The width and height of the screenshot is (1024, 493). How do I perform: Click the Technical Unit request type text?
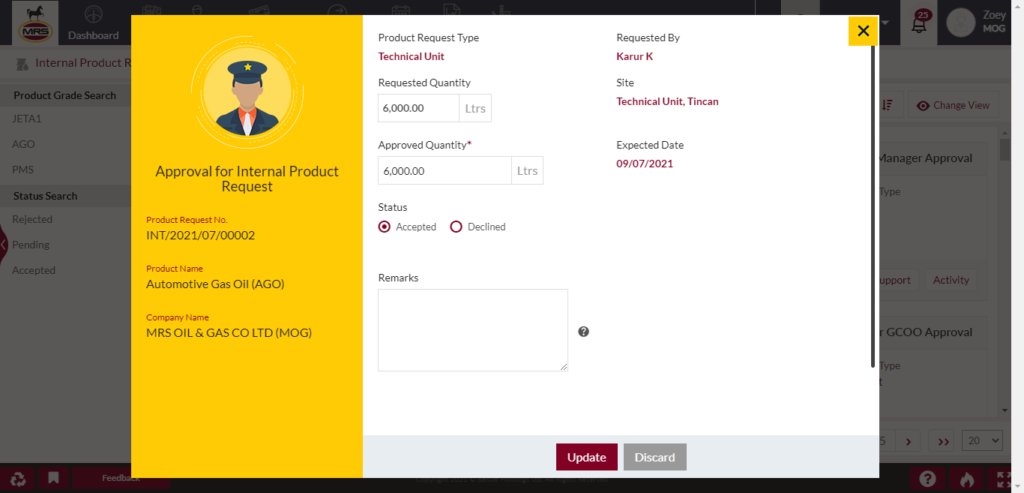(x=411, y=56)
